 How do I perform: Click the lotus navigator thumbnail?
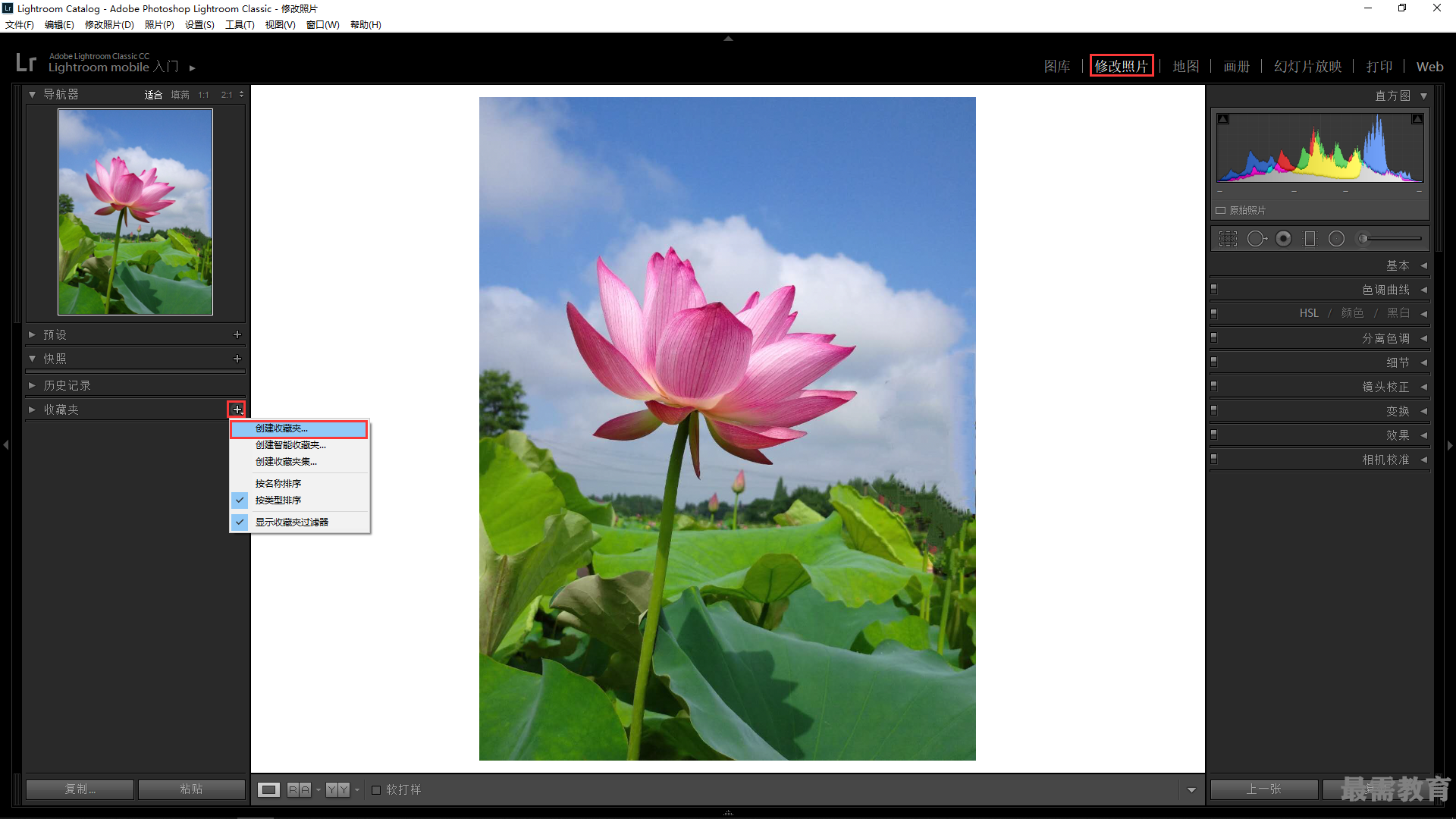tap(135, 212)
